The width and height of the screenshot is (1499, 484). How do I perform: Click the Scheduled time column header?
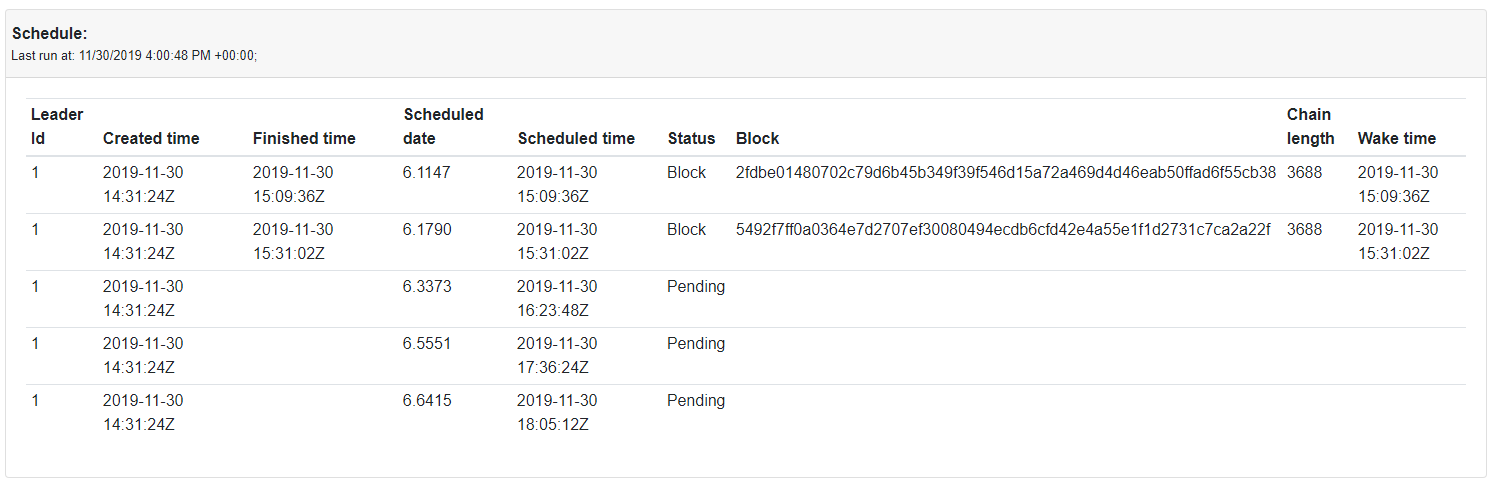[576, 138]
